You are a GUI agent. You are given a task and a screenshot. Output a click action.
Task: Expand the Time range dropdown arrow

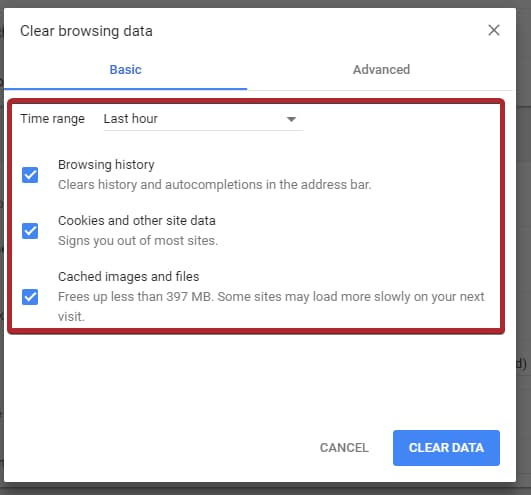[291, 119]
